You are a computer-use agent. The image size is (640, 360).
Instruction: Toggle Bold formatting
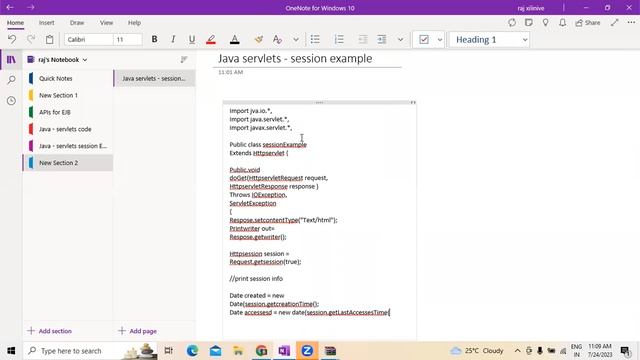click(x=154, y=39)
